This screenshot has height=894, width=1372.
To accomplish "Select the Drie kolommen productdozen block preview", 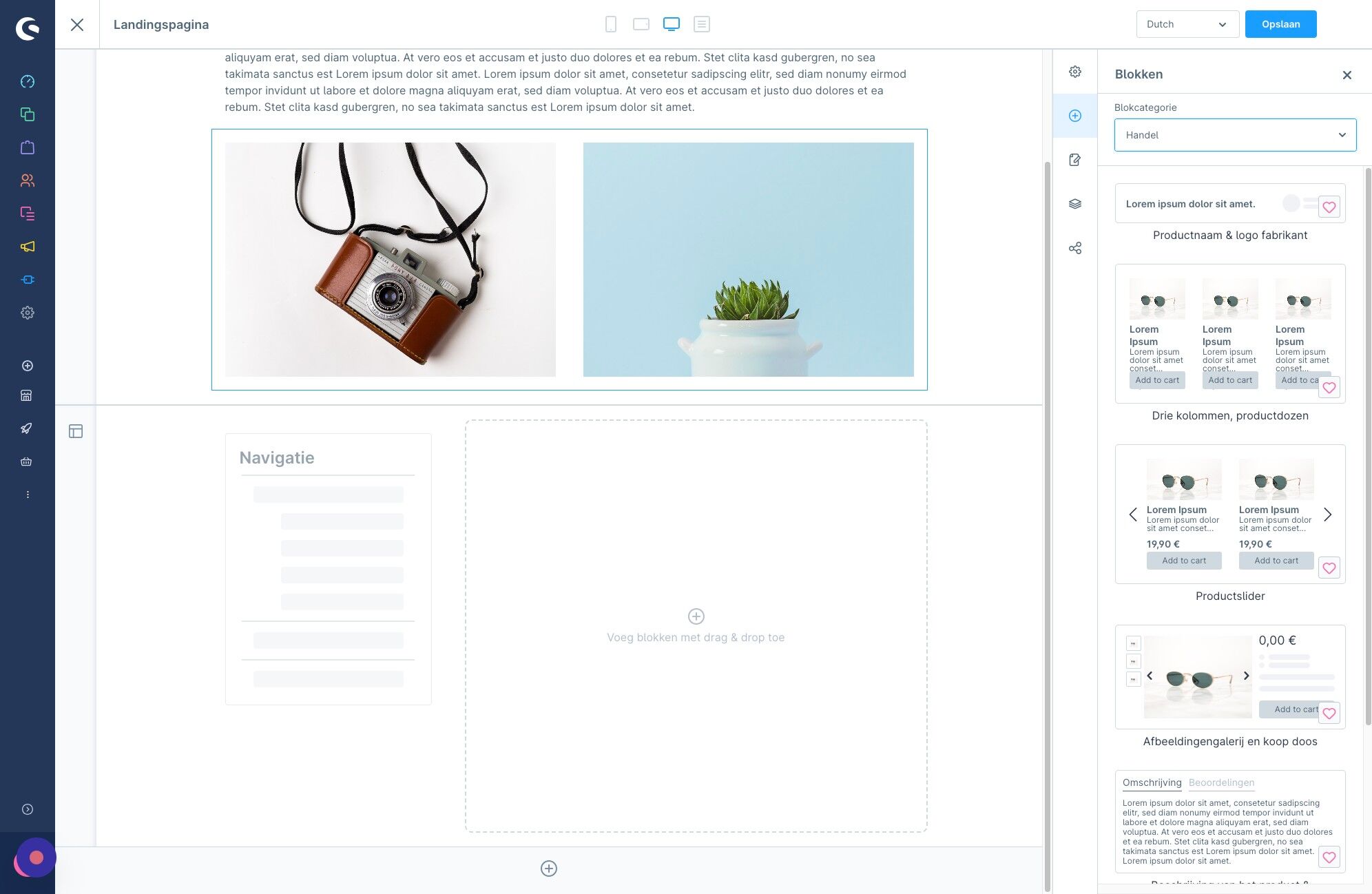I will click(1230, 334).
